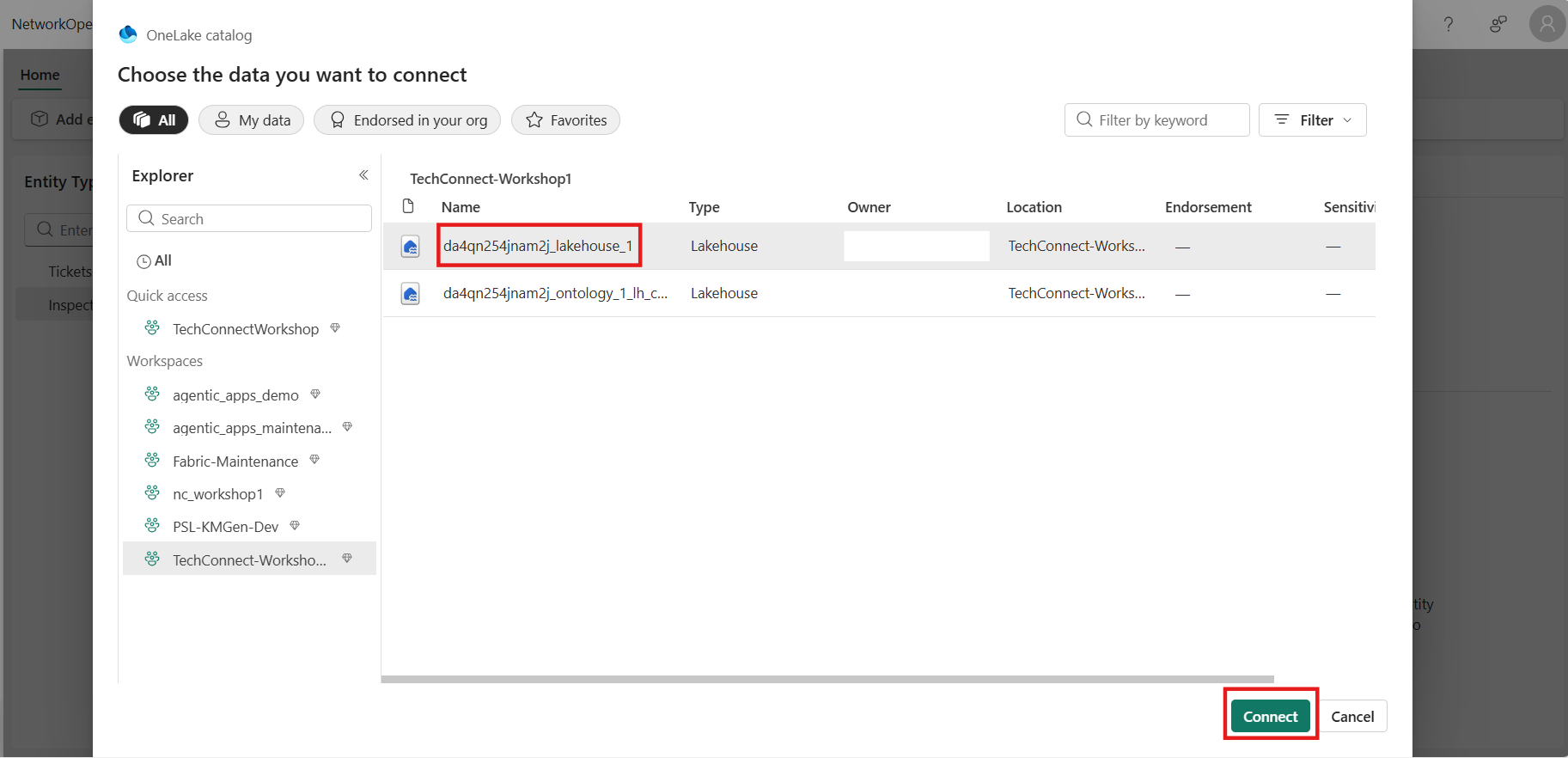The image size is (1568, 758).
Task: Click the horizontal scrollbar under the table
Action: [827, 679]
